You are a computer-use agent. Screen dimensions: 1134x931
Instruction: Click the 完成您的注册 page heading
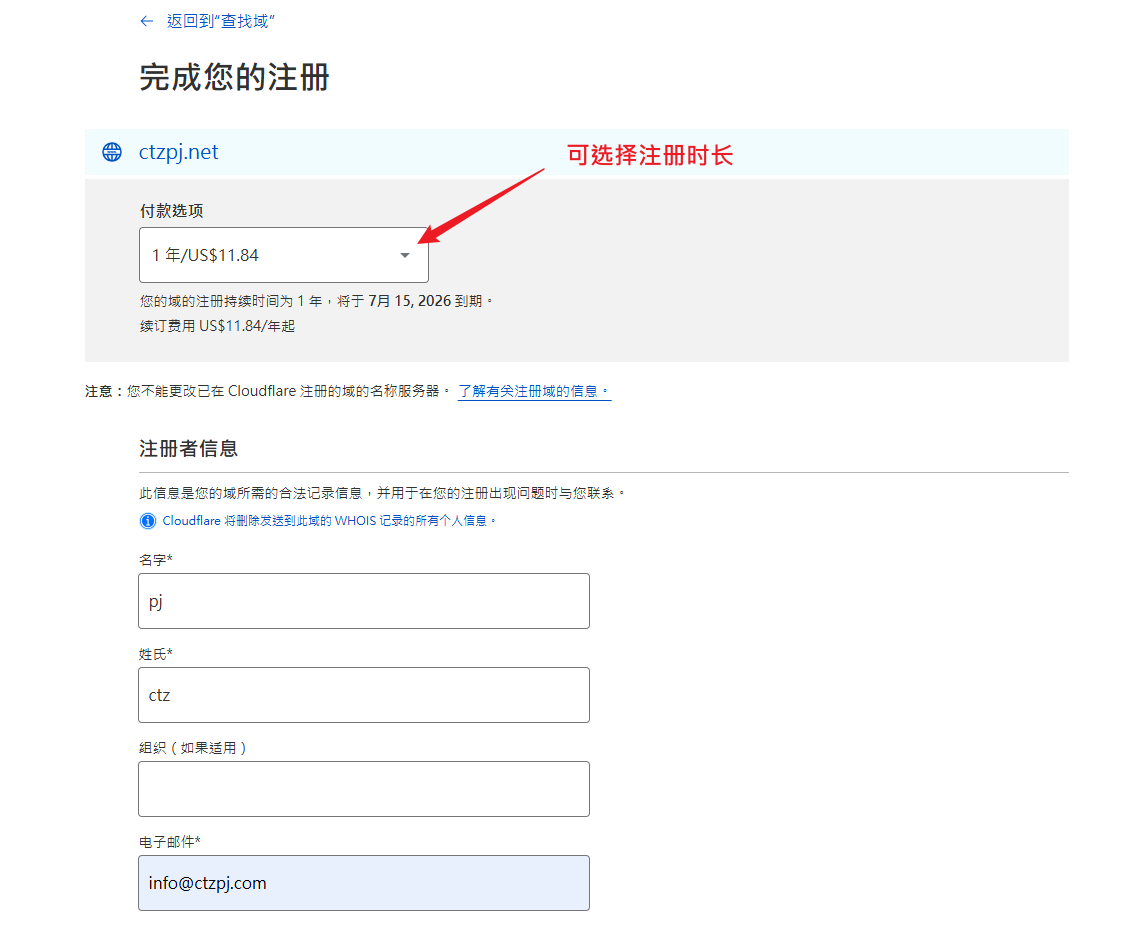click(x=234, y=77)
